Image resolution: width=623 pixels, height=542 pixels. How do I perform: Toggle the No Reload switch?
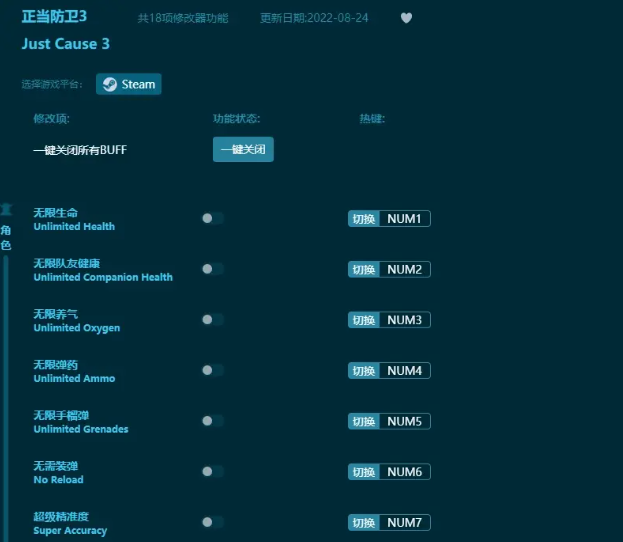pos(213,472)
